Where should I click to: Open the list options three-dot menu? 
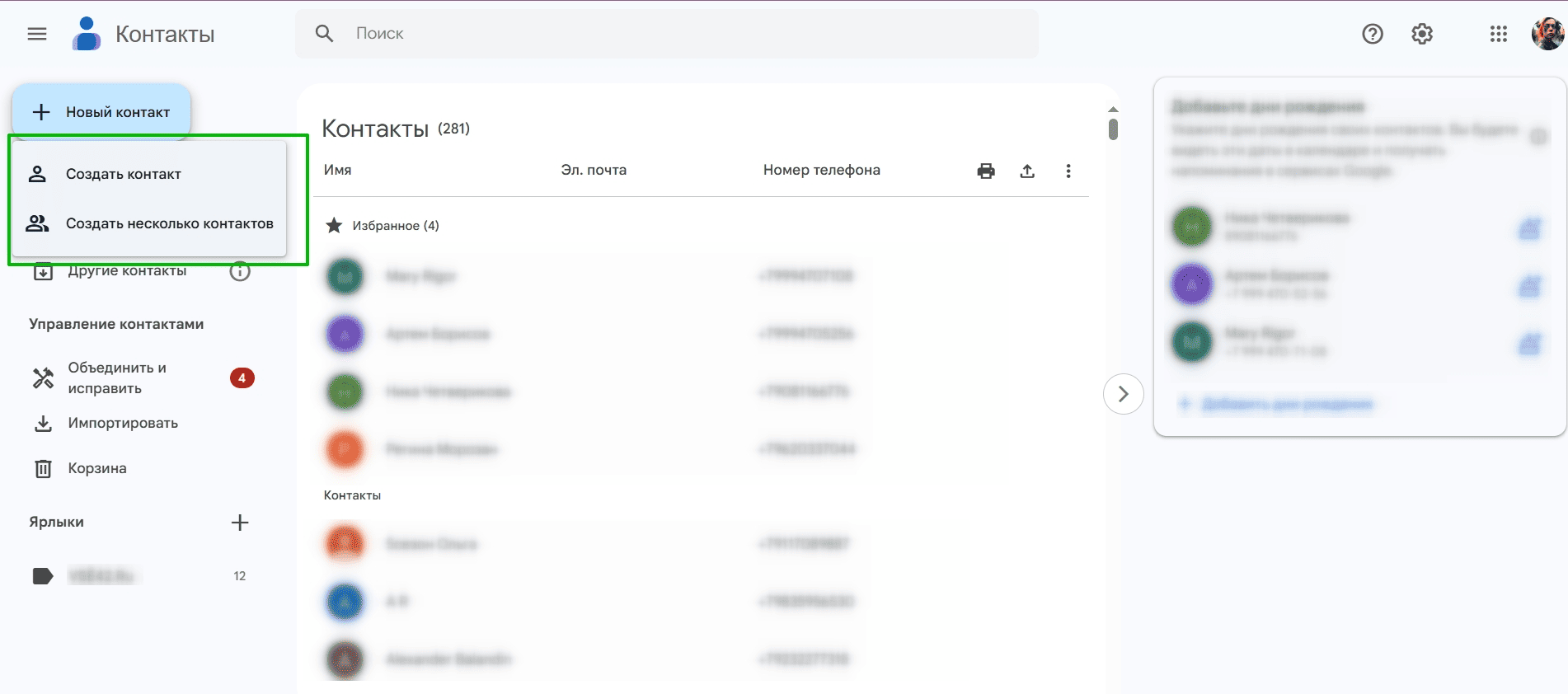click(1068, 171)
